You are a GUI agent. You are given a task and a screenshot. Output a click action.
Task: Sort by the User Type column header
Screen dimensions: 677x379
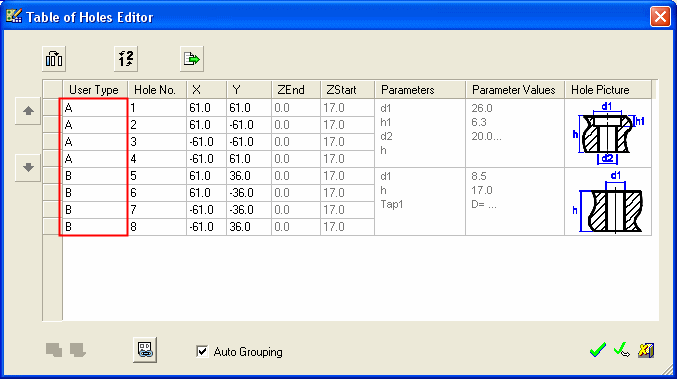(95, 90)
